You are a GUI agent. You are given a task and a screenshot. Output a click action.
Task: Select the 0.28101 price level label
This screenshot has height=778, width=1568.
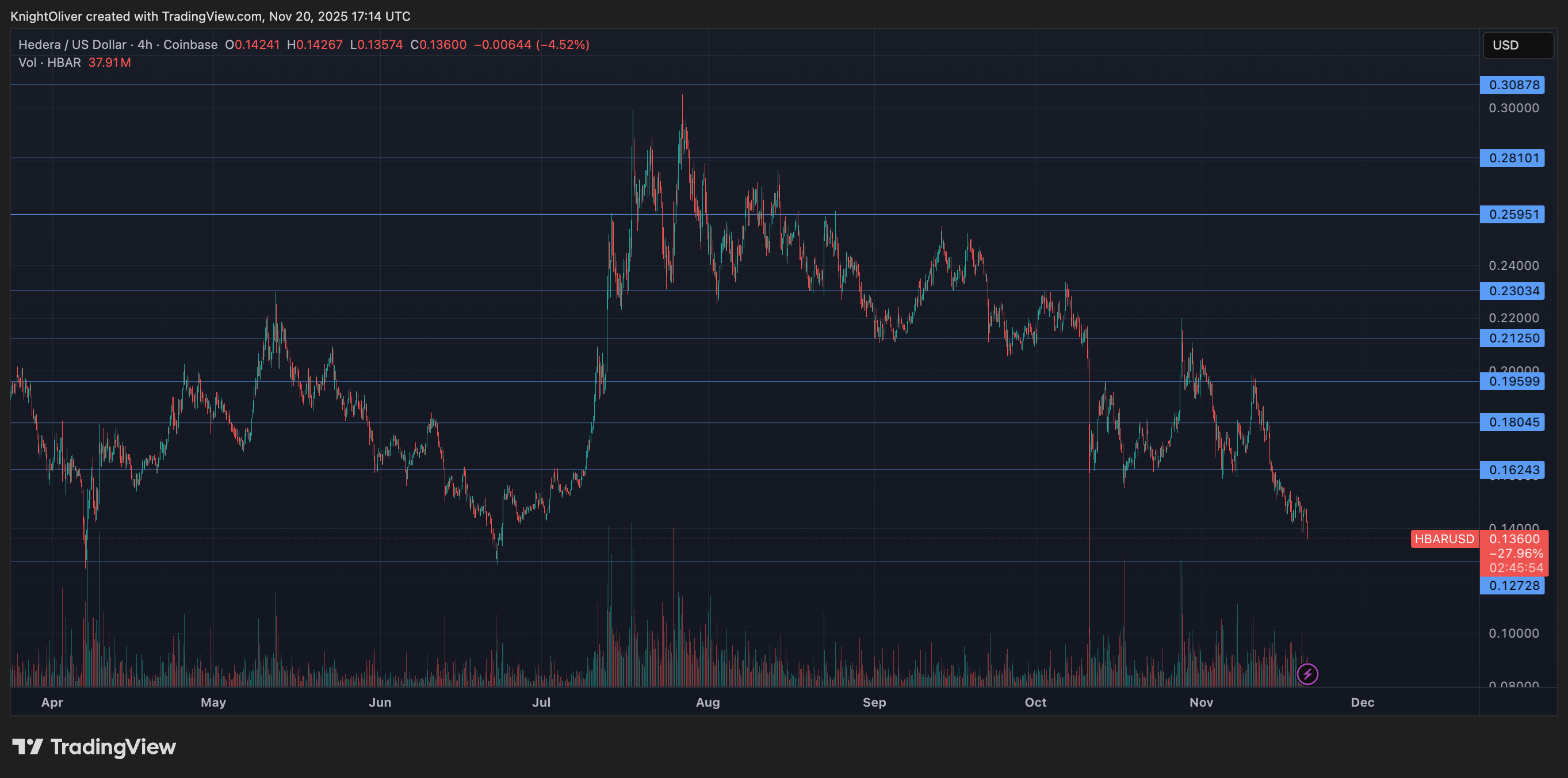pyautogui.click(x=1512, y=158)
